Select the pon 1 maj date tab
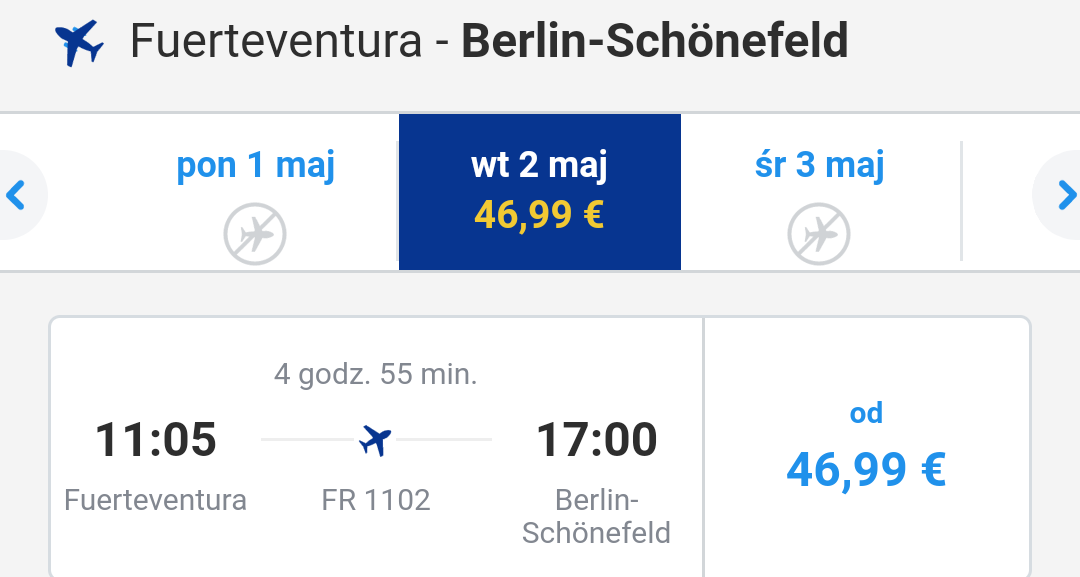1080x577 pixels. point(256,192)
